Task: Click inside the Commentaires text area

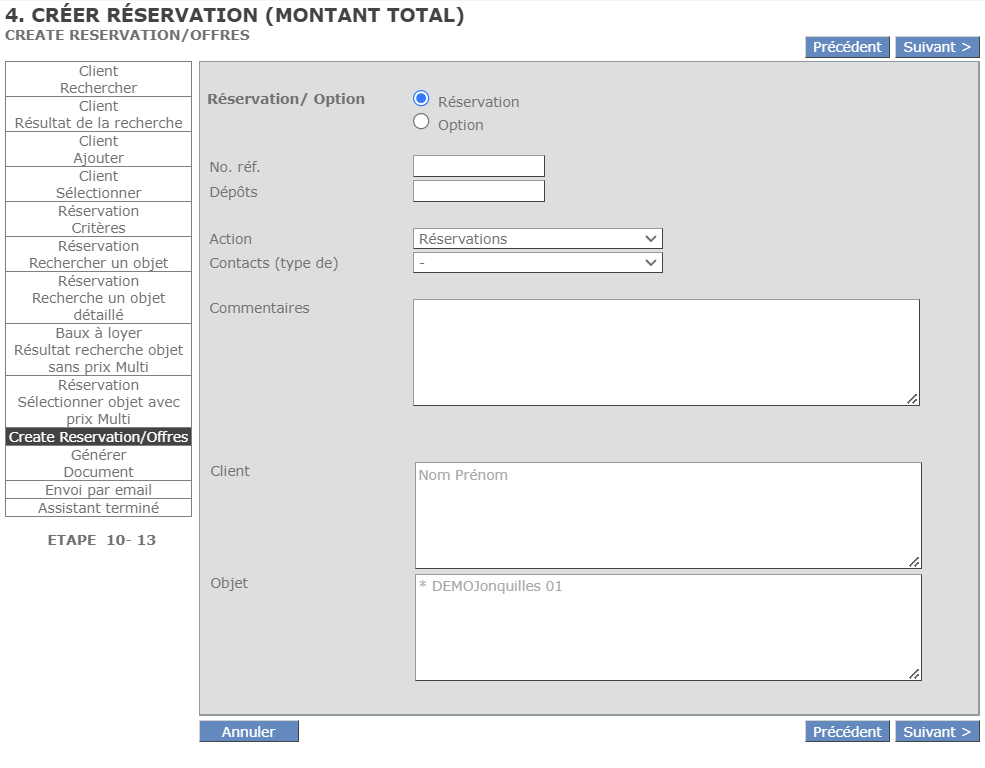Action: click(x=665, y=352)
